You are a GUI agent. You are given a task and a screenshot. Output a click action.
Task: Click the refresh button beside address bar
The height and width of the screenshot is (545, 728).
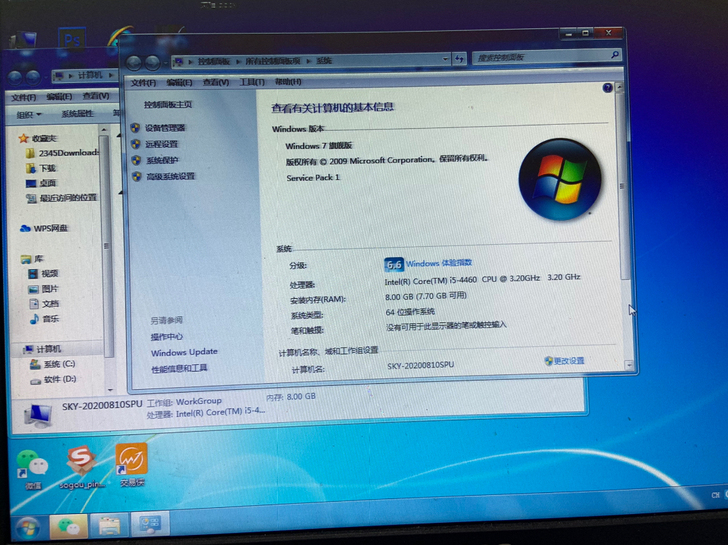click(x=459, y=58)
